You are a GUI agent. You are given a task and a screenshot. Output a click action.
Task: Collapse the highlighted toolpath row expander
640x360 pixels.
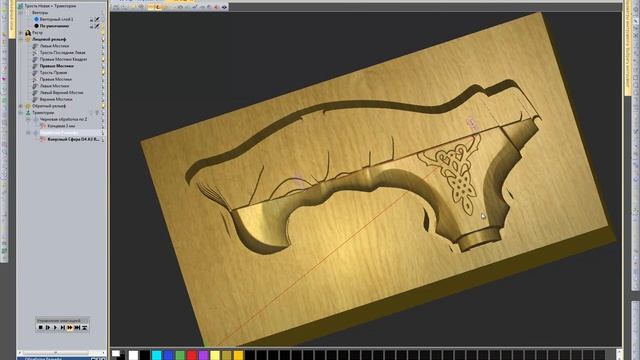(28, 133)
